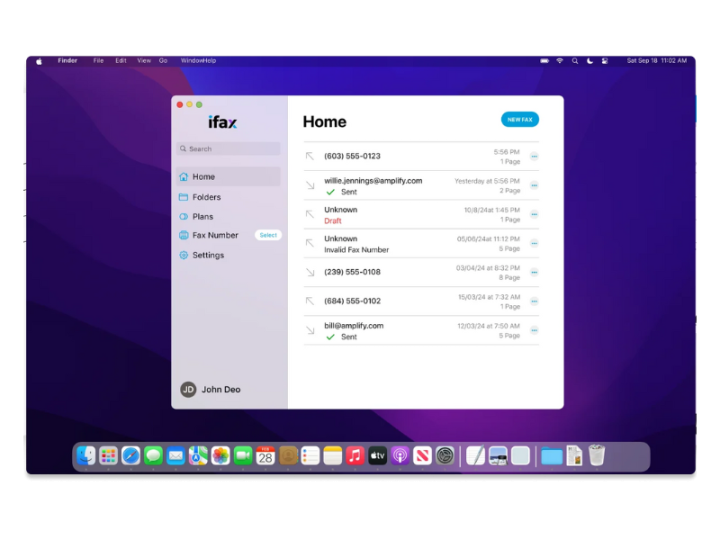
Task: Open the Home sidebar item
Action: click(228, 177)
